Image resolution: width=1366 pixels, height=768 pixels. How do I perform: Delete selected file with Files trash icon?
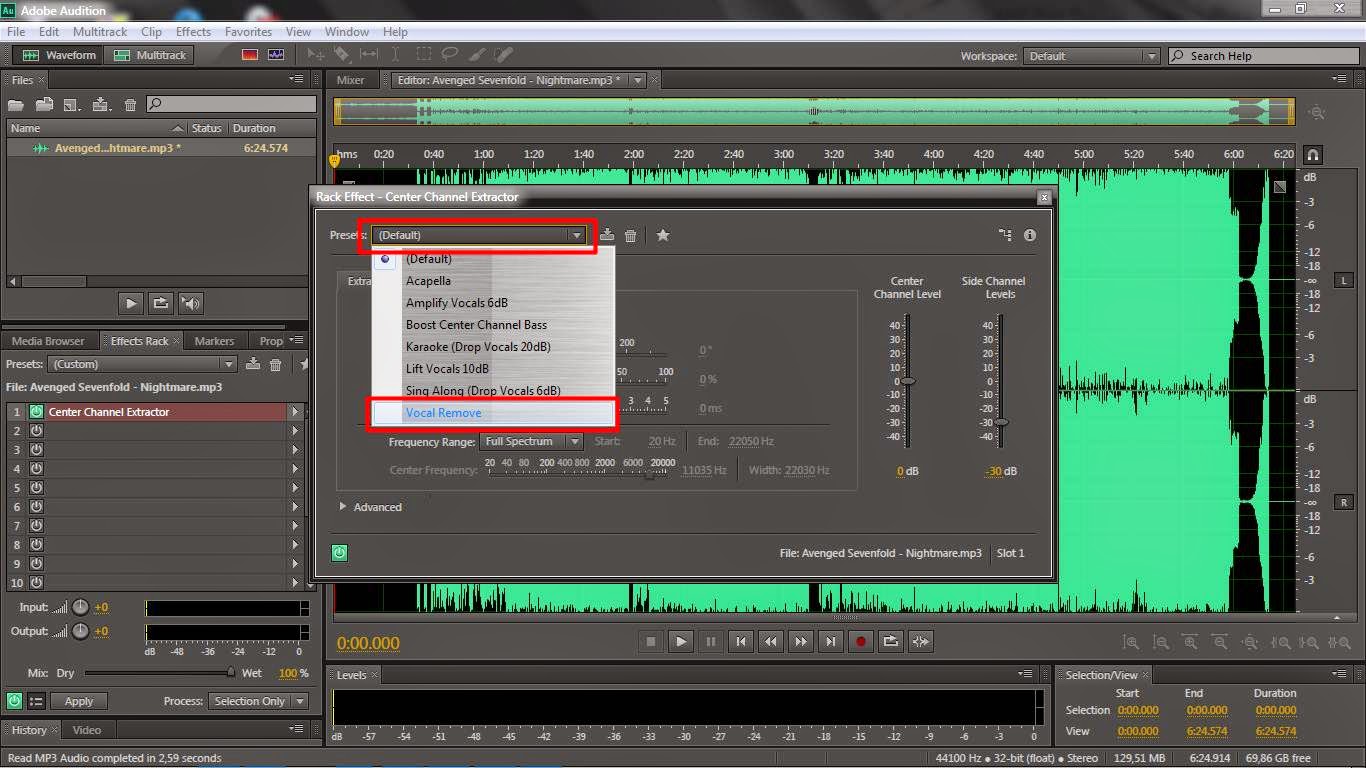pyautogui.click(x=130, y=104)
